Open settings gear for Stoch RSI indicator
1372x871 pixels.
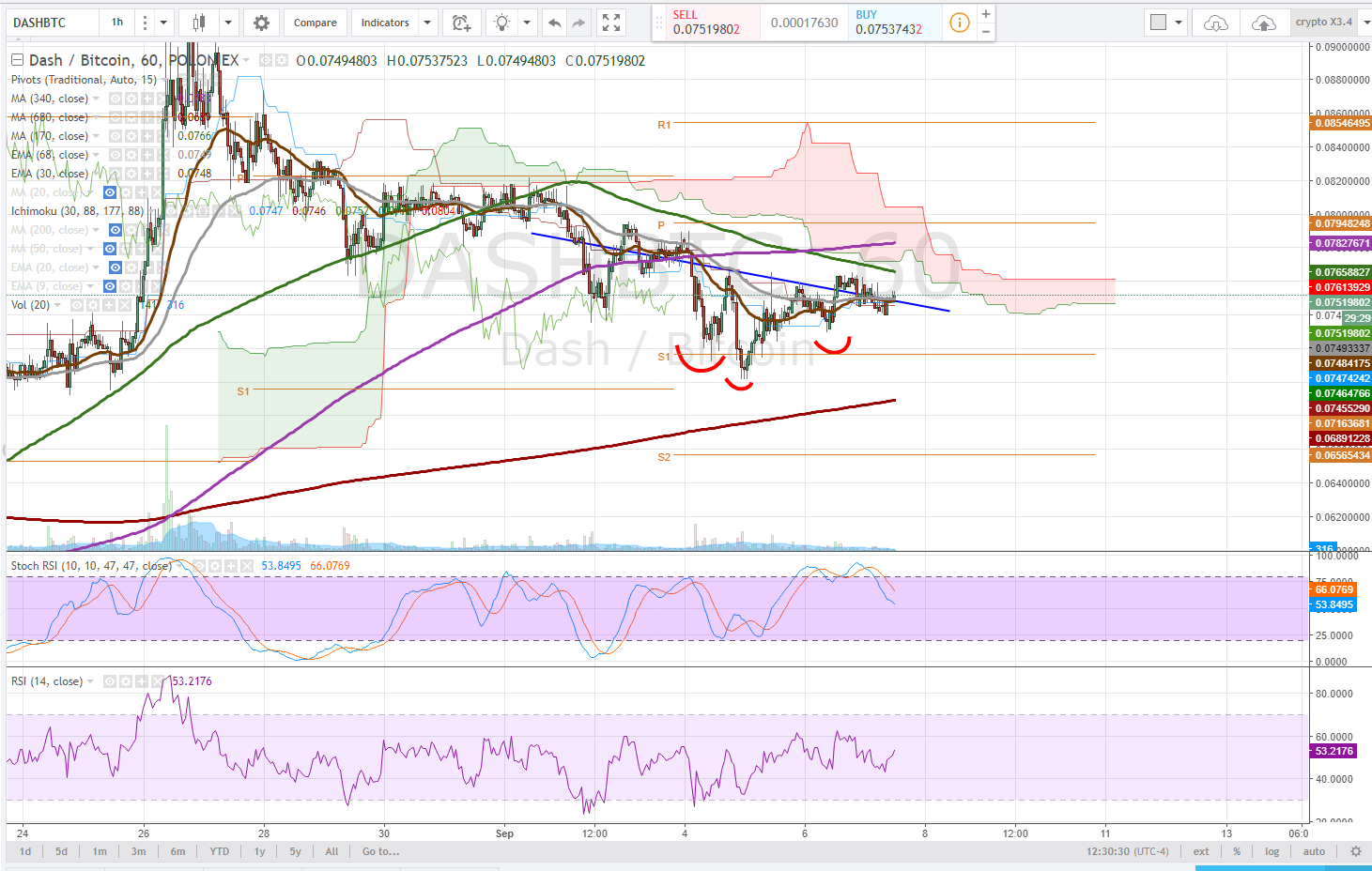pyautogui.click(x=215, y=566)
